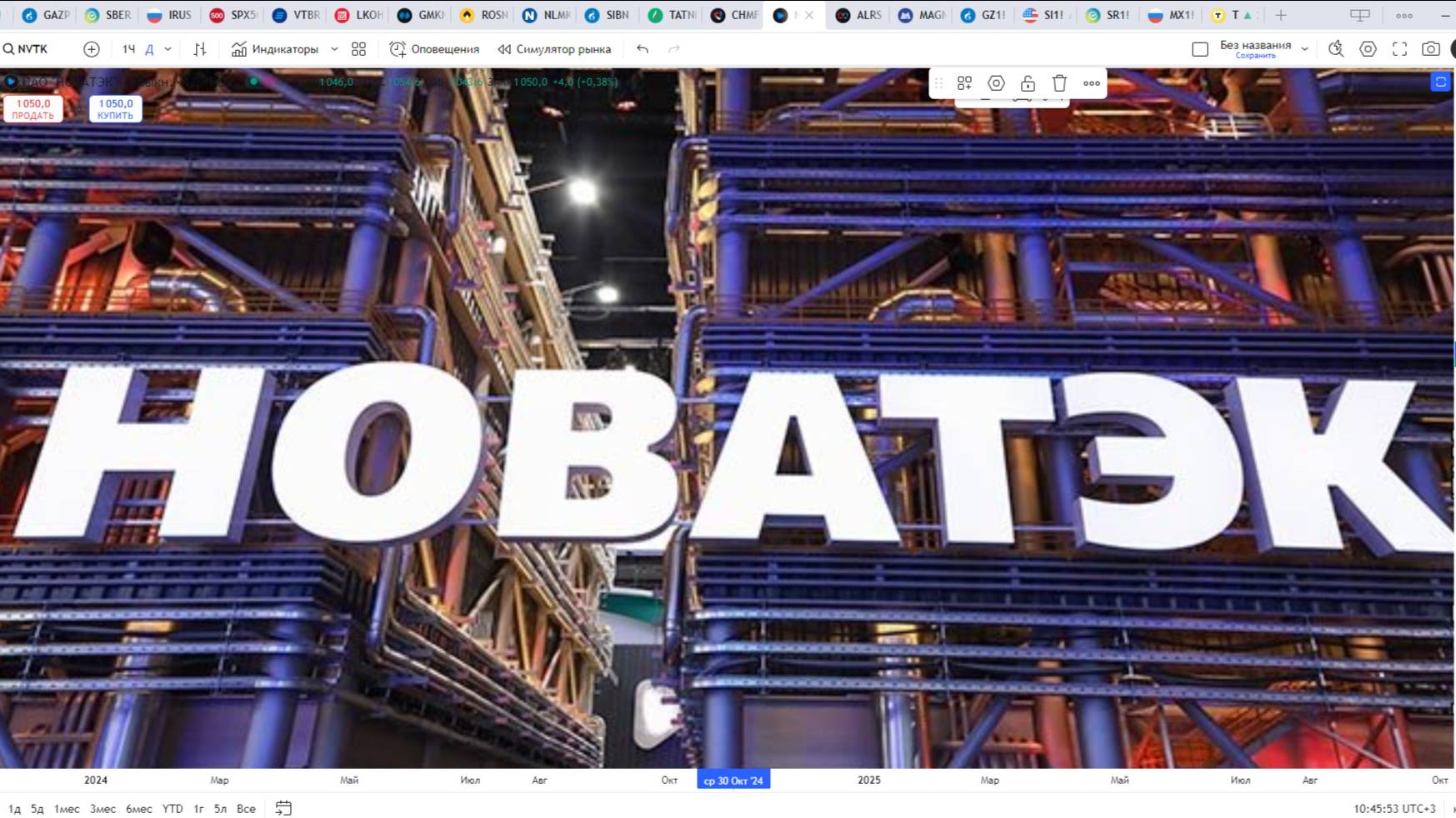Select the 1д time range
Image resolution: width=1456 pixels, height=818 pixels.
tap(14, 809)
